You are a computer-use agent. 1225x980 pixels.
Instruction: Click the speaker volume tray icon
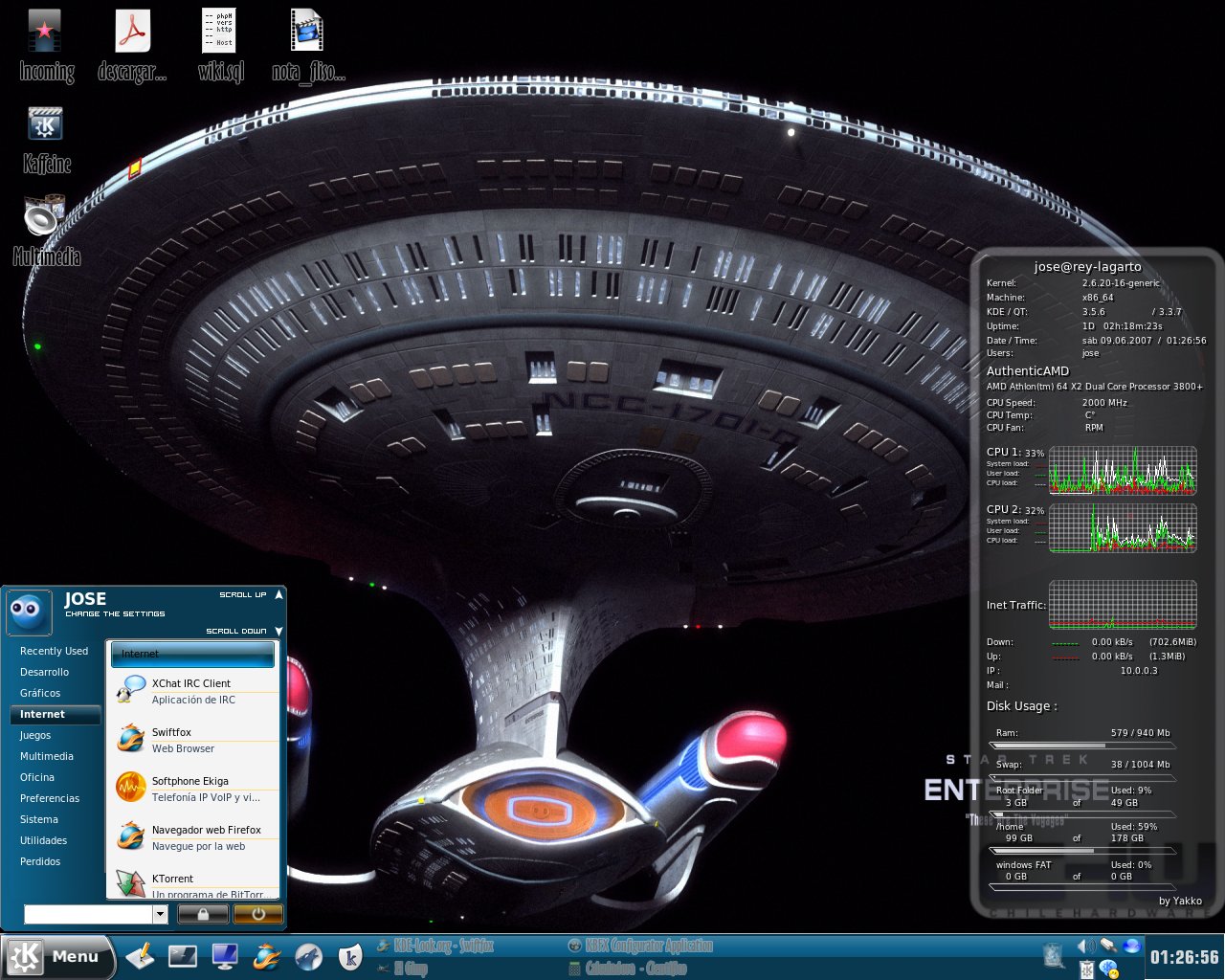click(1086, 947)
